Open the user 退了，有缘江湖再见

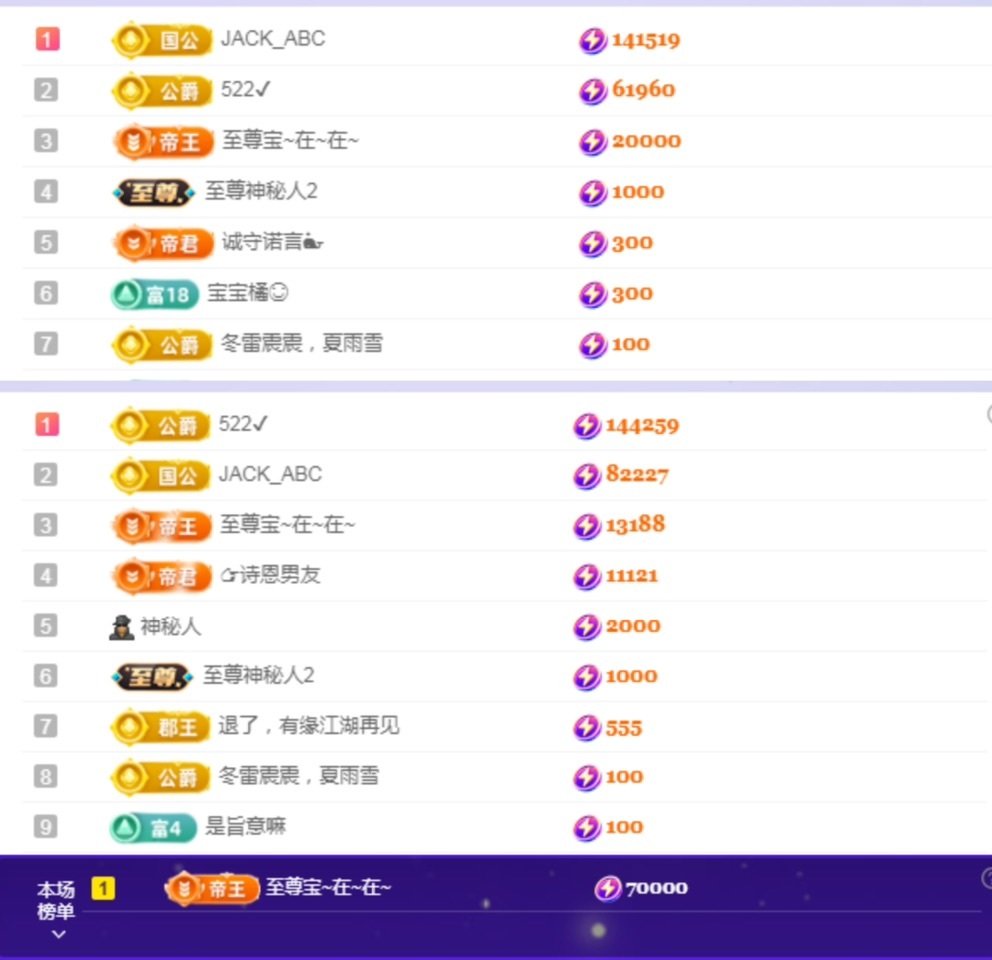point(309,725)
